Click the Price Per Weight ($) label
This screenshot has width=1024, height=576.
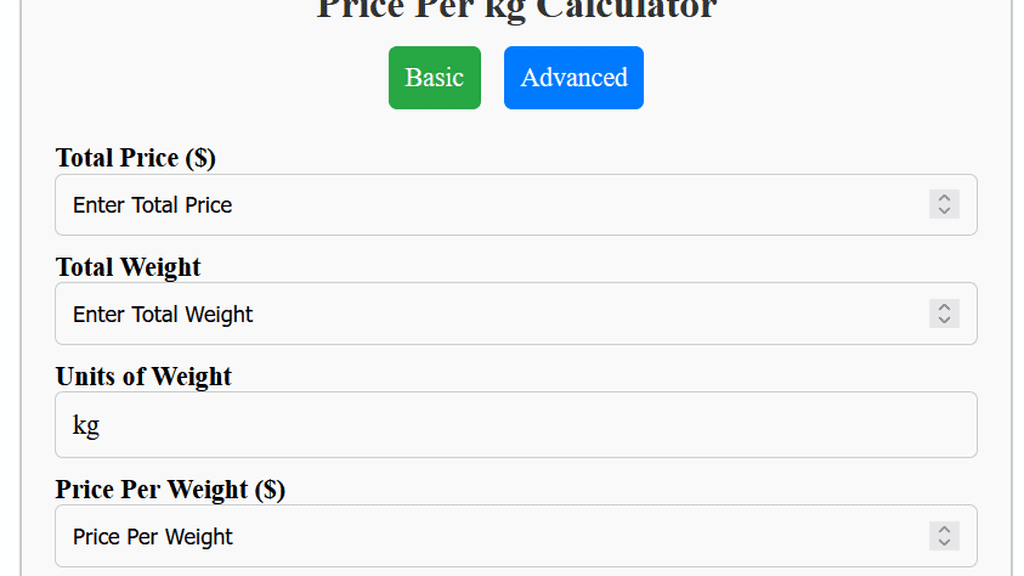point(170,489)
